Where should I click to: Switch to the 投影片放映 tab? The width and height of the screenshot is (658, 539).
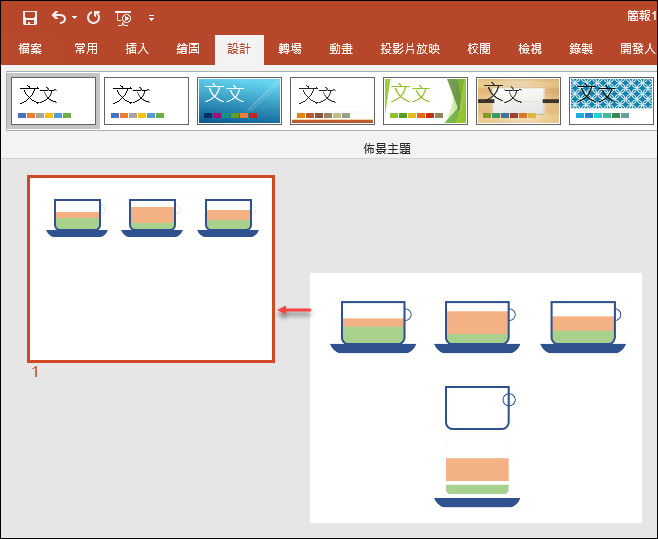point(410,49)
